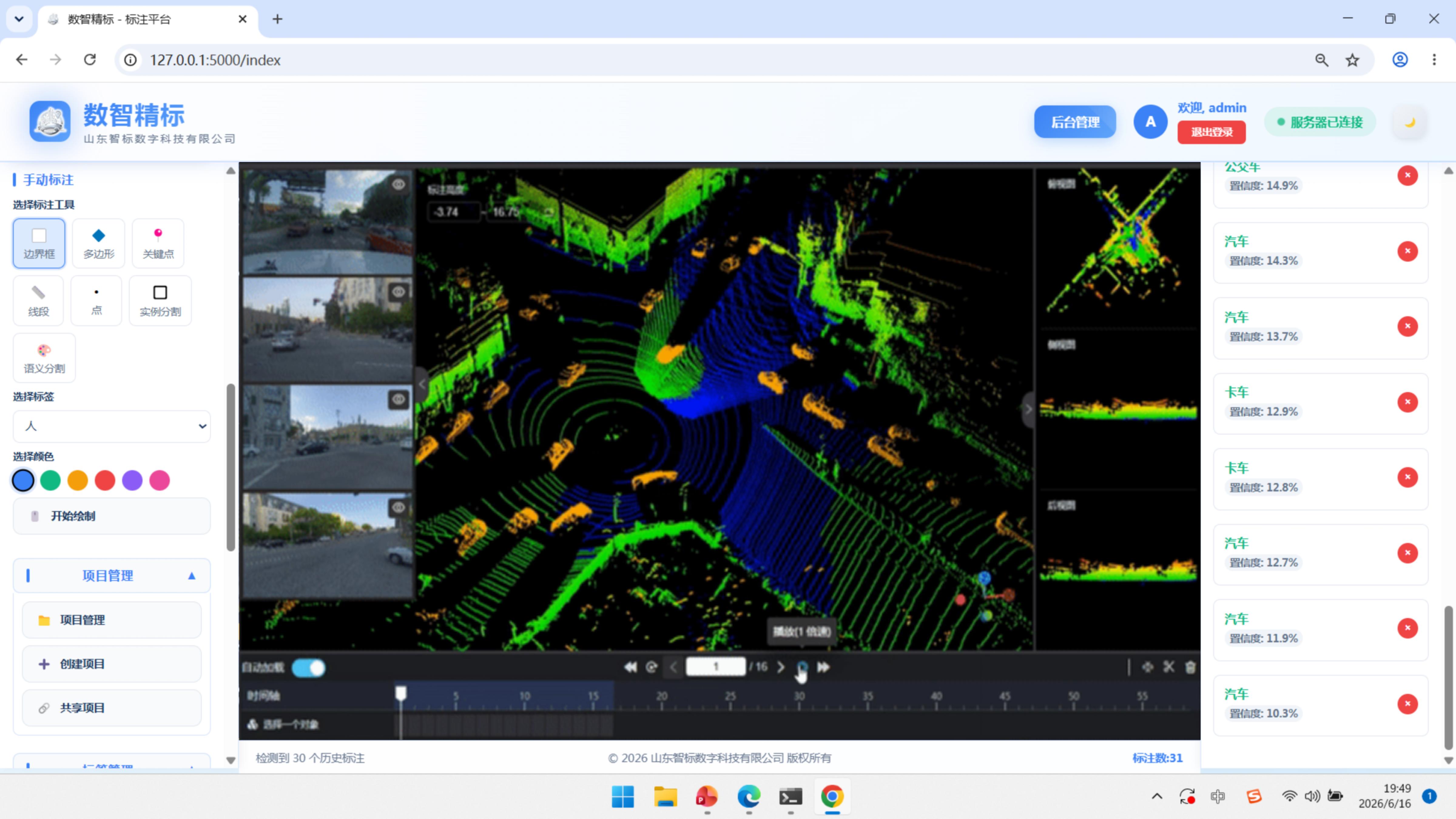Collapse the left camera panel arrow
Viewport: 1456px width, 819px height.
pyautogui.click(x=422, y=384)
